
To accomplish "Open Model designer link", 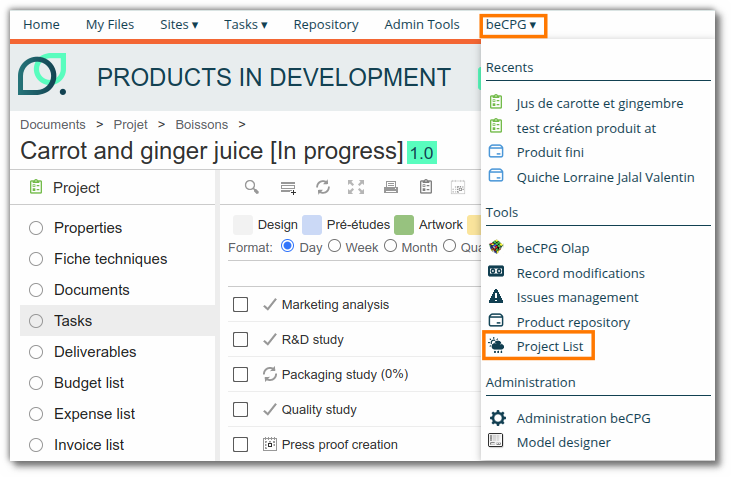I will coord(564,442).
